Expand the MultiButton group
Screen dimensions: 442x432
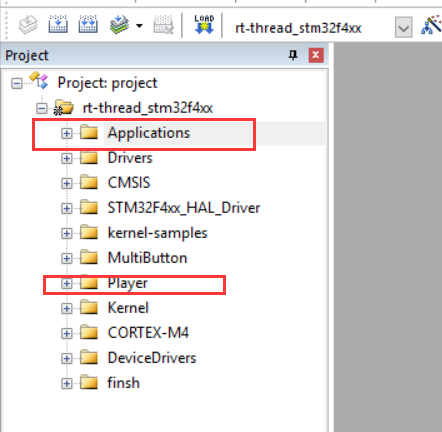click(67, 258)
